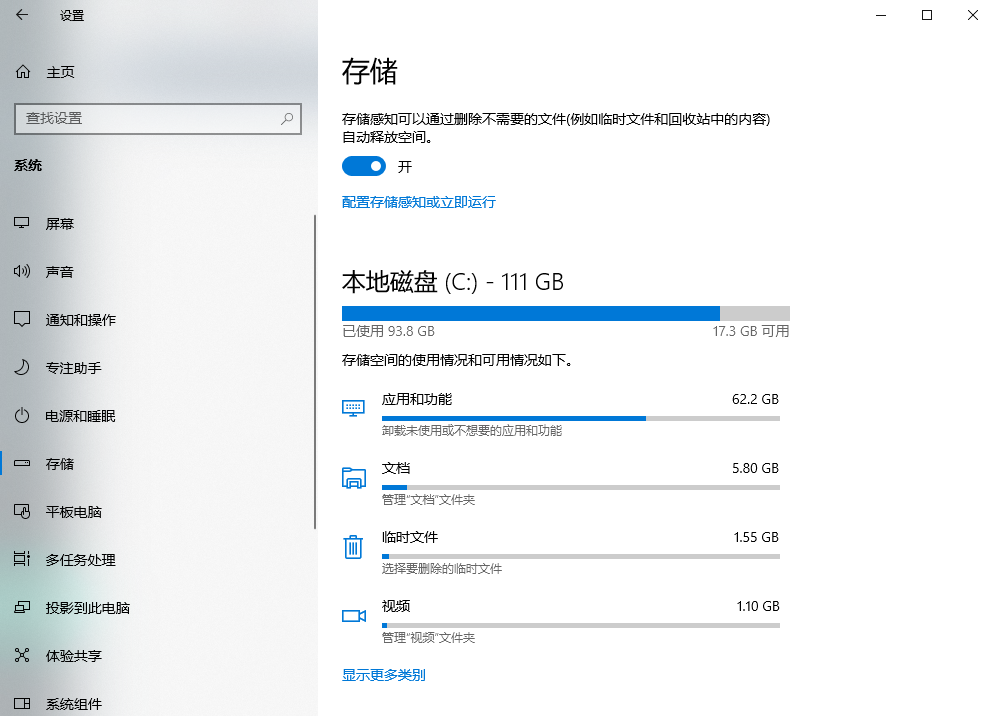Screen dimensions: 990x716
Task: Select 存储 in the sidebar
Action: tap(60, 463)
